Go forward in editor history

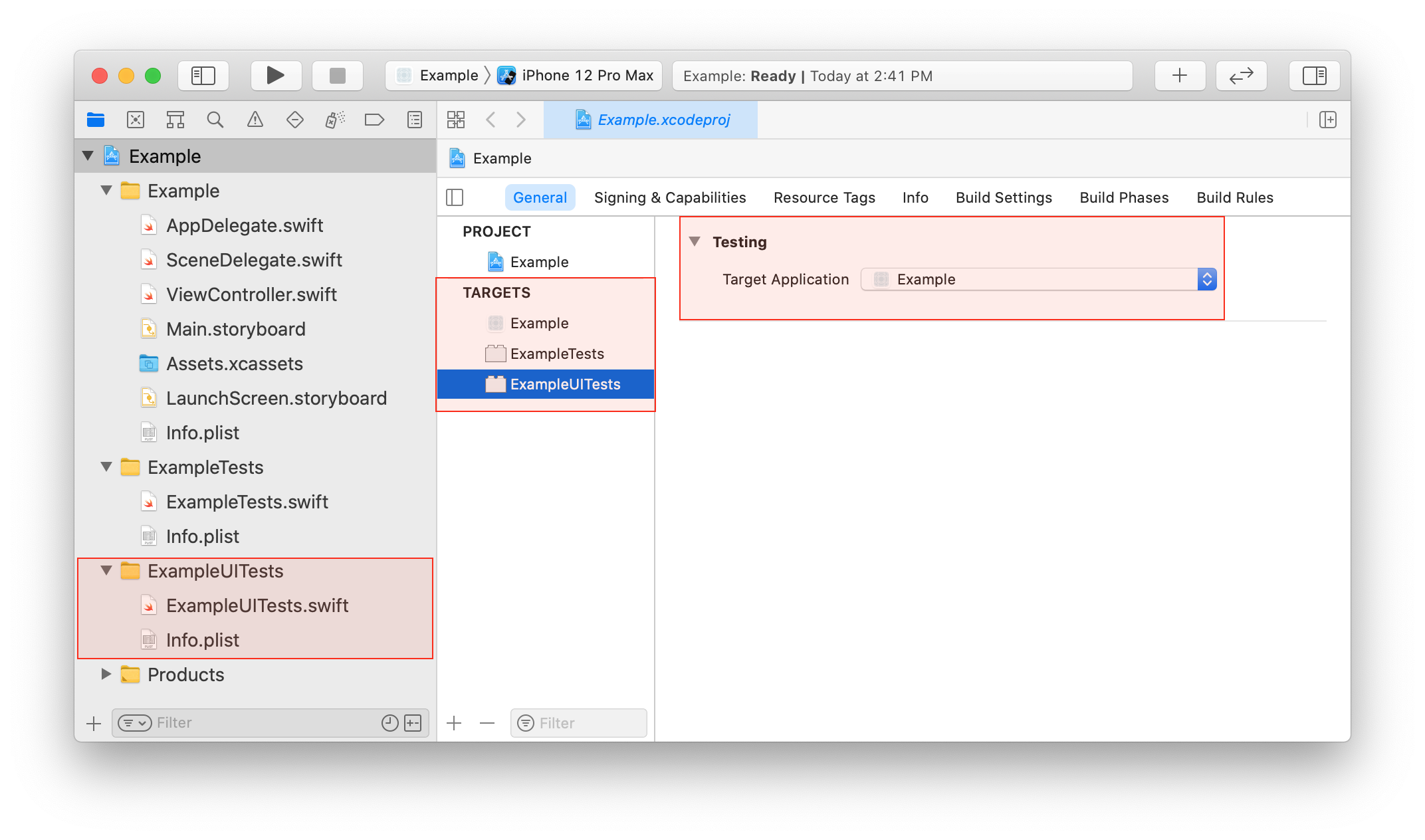coord(521,120)
